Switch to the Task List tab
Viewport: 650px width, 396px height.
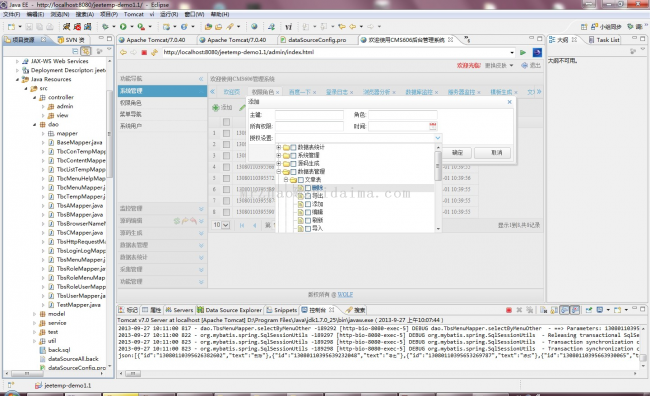point(604,40)
